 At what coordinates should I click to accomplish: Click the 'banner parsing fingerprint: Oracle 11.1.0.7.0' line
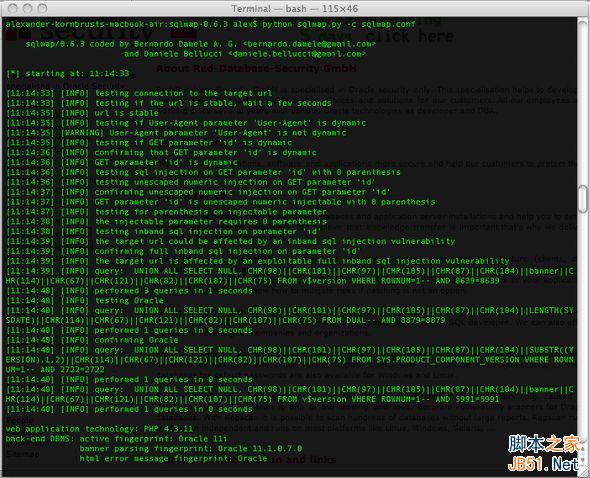[x=191, y=449]
